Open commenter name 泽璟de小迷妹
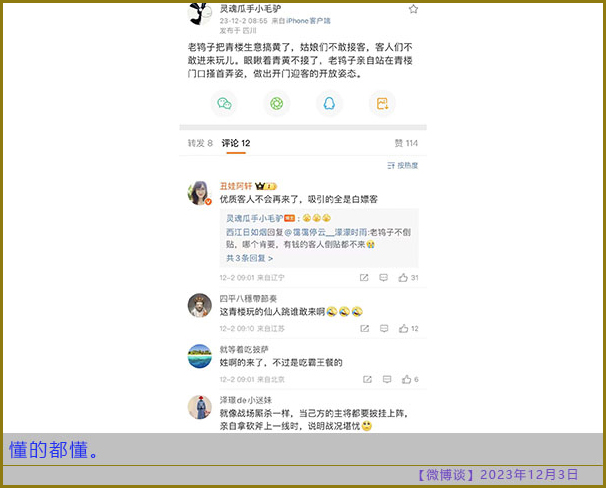This screenshot has height=488, width=606. [x=246, y=400]
